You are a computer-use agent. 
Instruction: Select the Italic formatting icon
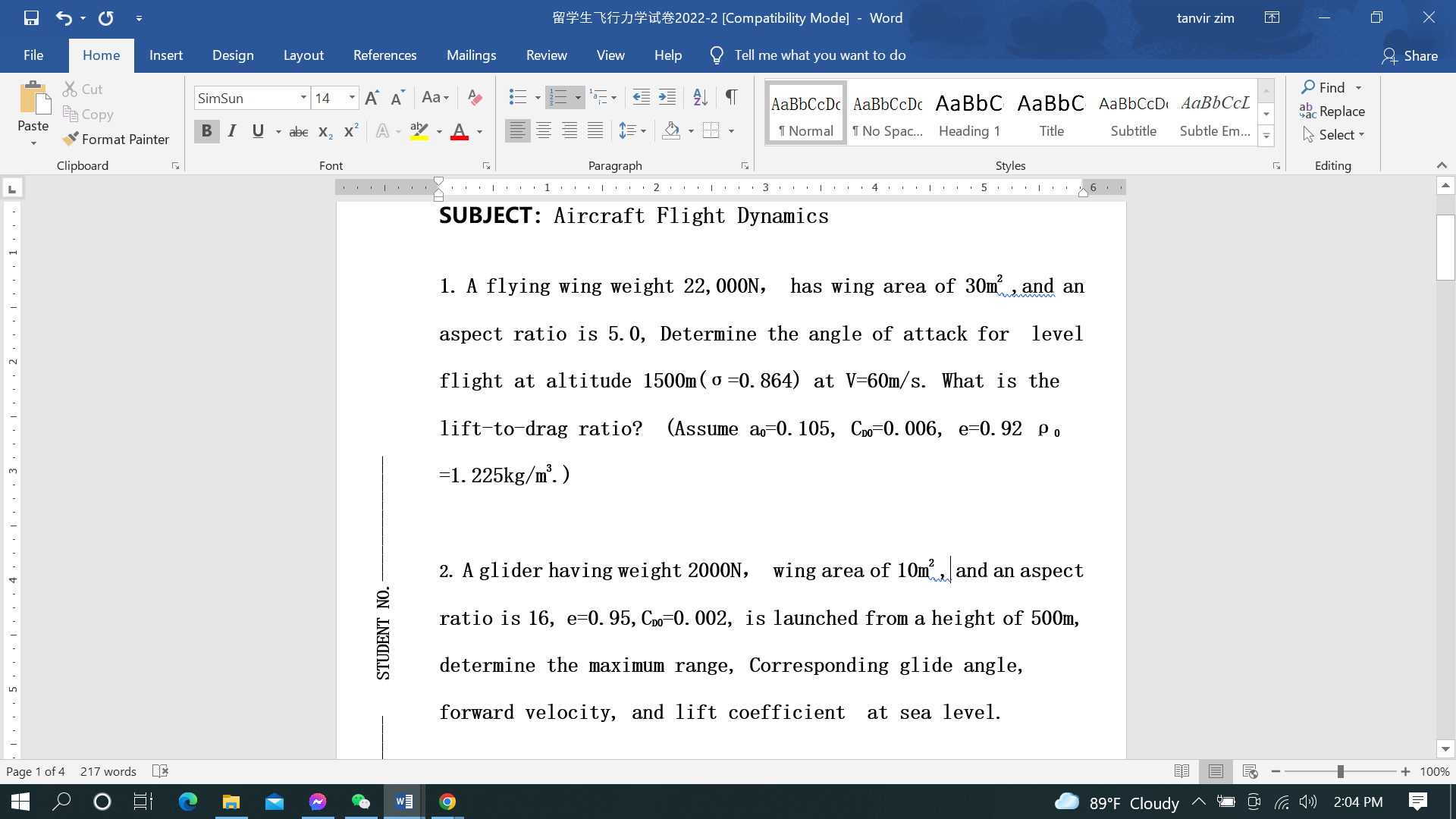click(232, 130)
